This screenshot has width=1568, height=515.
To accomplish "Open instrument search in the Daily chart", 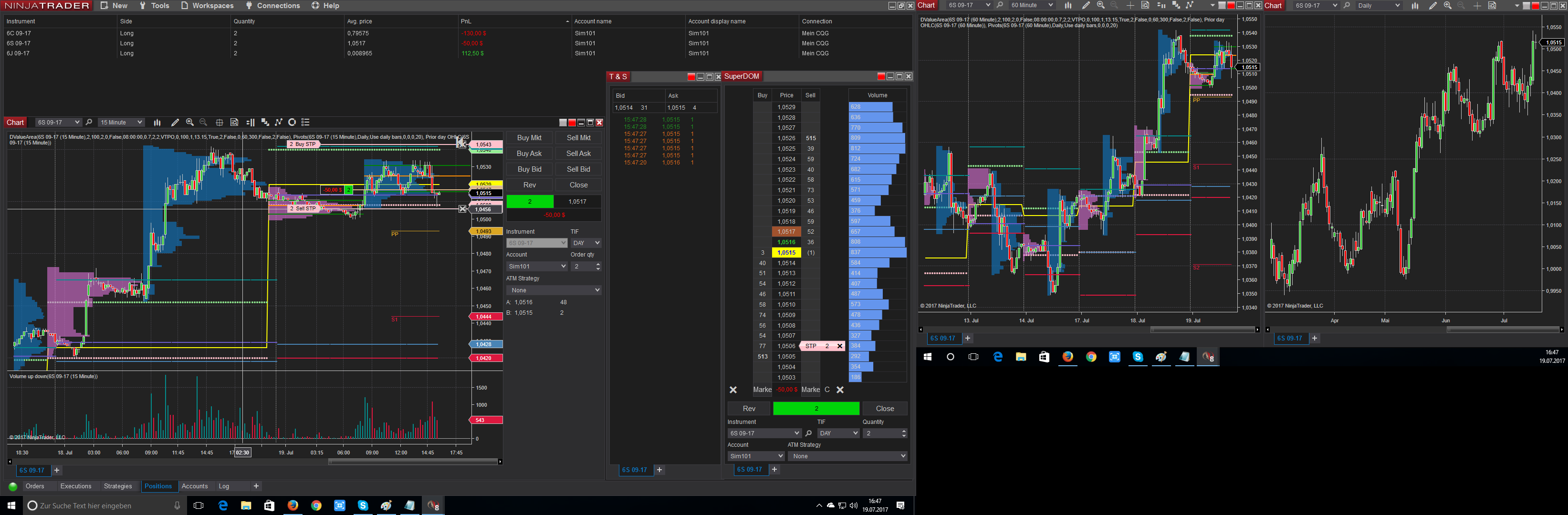I will click(x=1347, y=5).
